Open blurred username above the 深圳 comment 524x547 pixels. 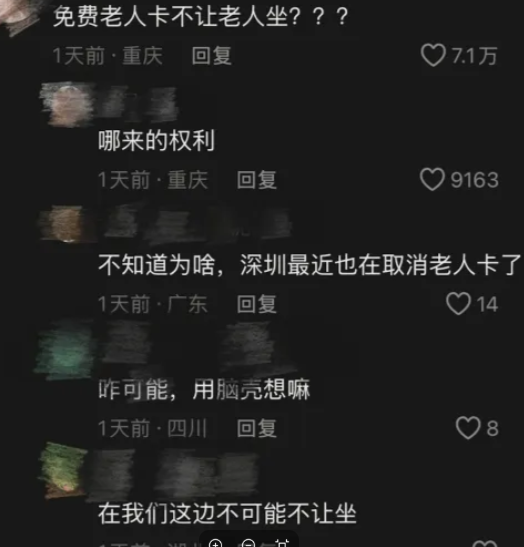coord(197,225)
